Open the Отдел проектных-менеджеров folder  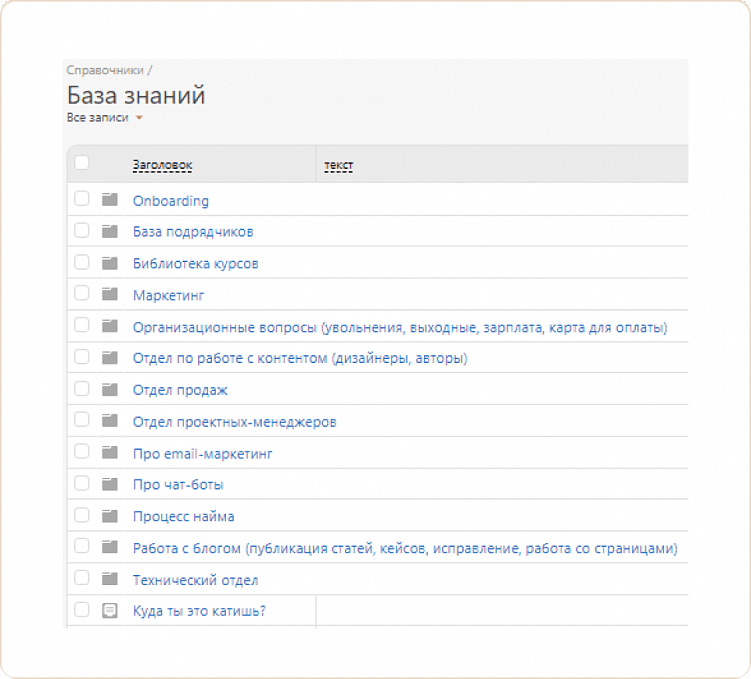[x=234, y=422]
